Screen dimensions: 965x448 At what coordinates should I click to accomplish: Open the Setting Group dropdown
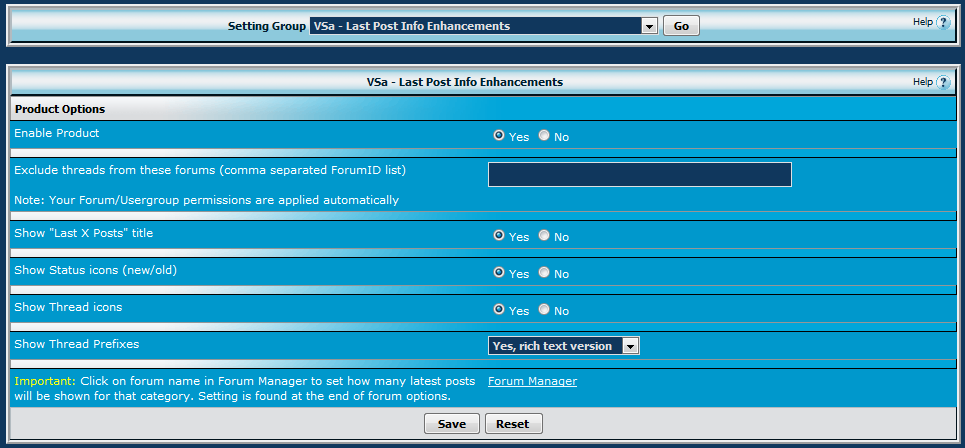coord(483,26)
